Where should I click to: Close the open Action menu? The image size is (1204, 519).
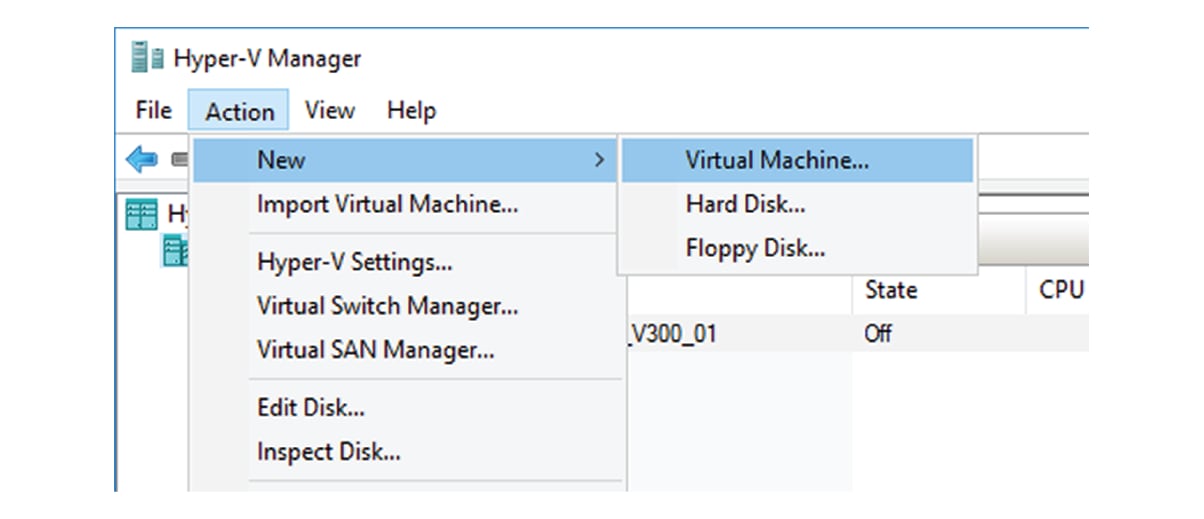pyautogui.click(x=239, y=111)
